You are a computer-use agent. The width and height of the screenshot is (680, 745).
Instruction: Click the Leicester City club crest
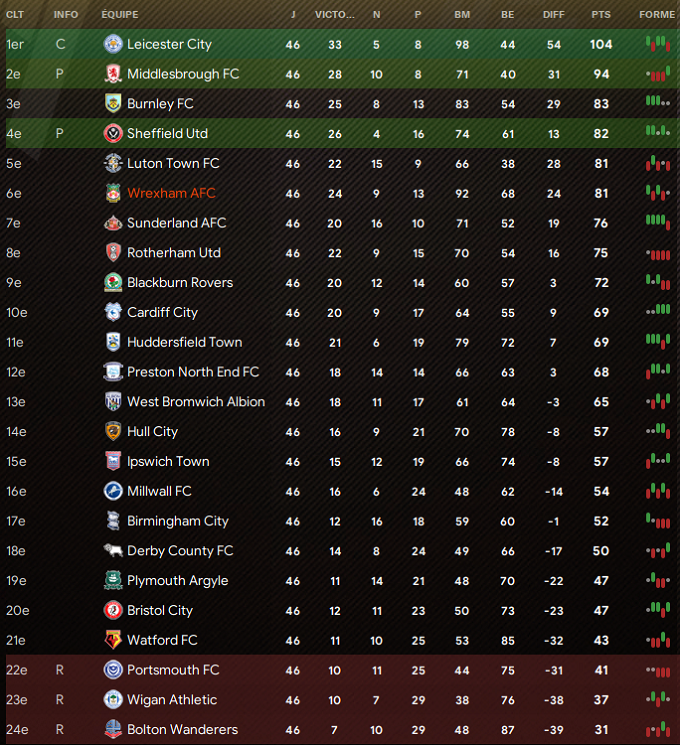pos(113,44)
